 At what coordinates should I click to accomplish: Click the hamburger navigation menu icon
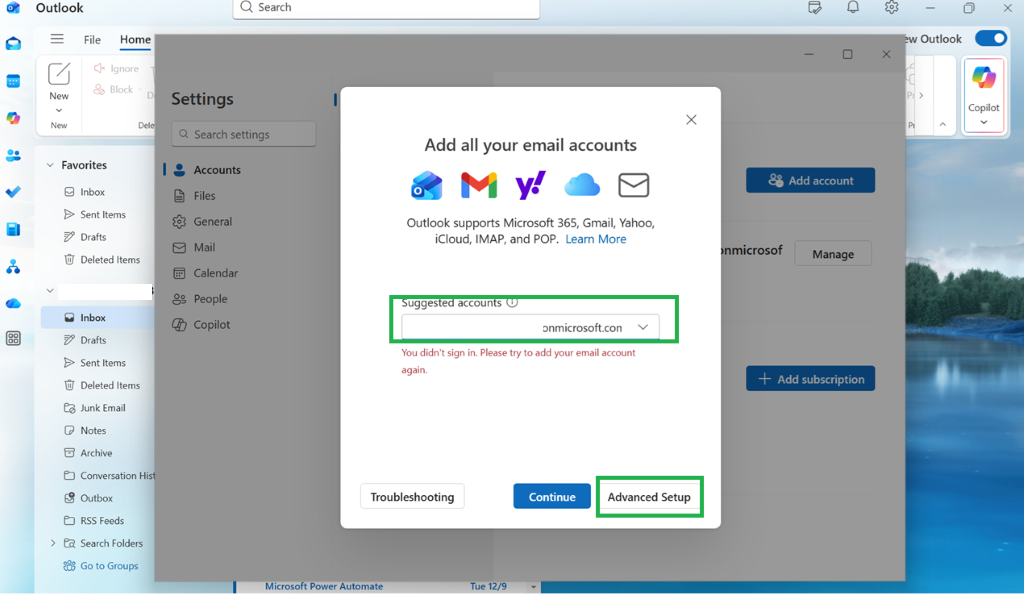pyautogui.click(x=57, y=39)
